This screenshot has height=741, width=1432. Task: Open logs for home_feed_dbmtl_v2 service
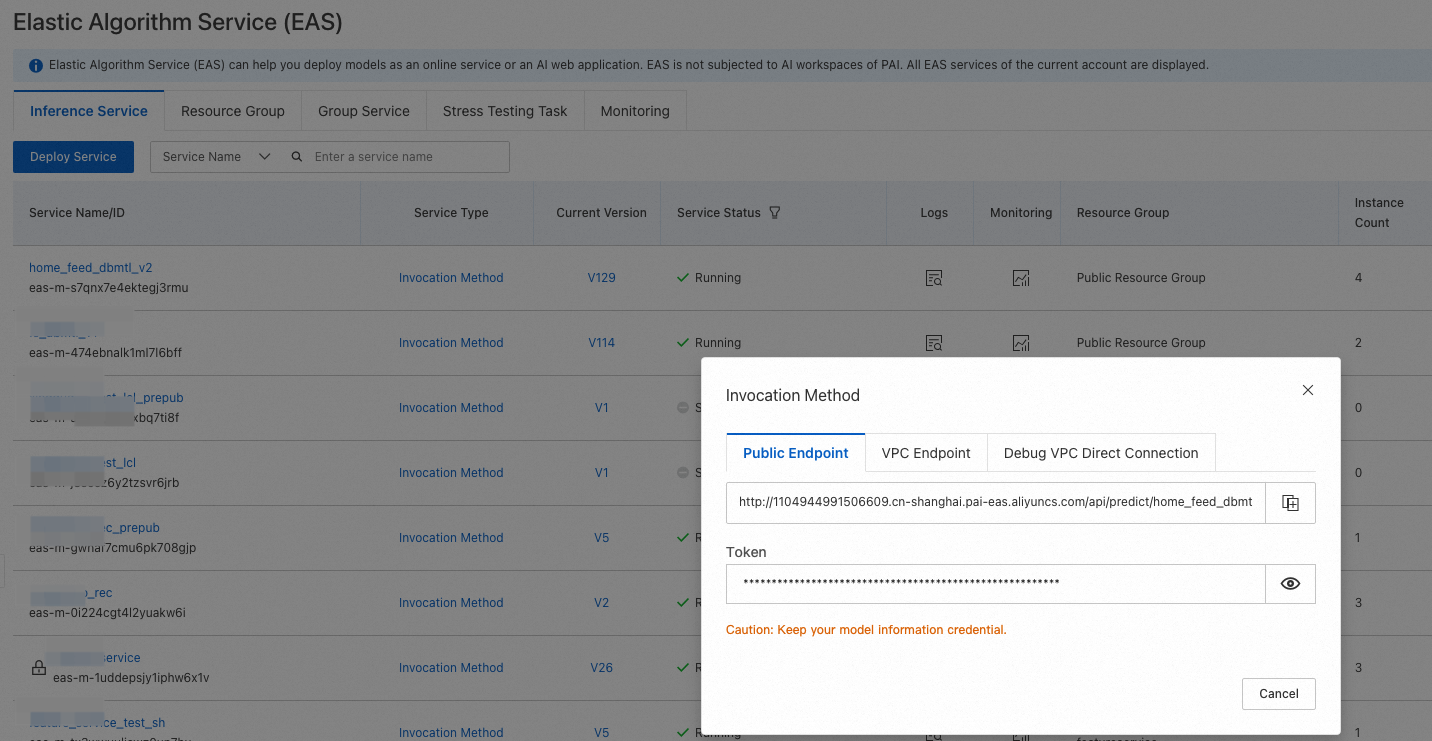coord(934,278)
